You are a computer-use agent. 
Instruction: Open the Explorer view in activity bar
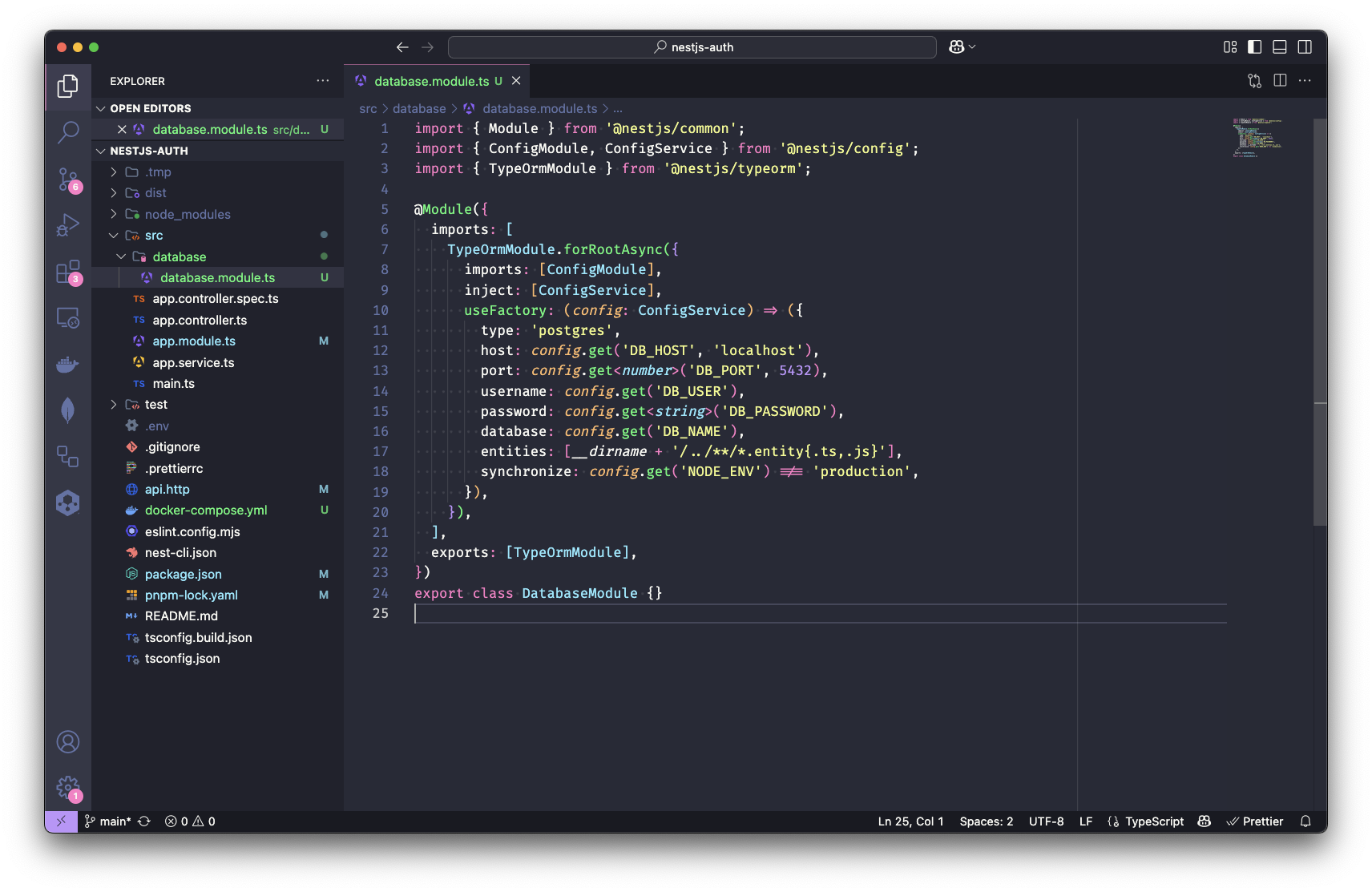(68, 86)
